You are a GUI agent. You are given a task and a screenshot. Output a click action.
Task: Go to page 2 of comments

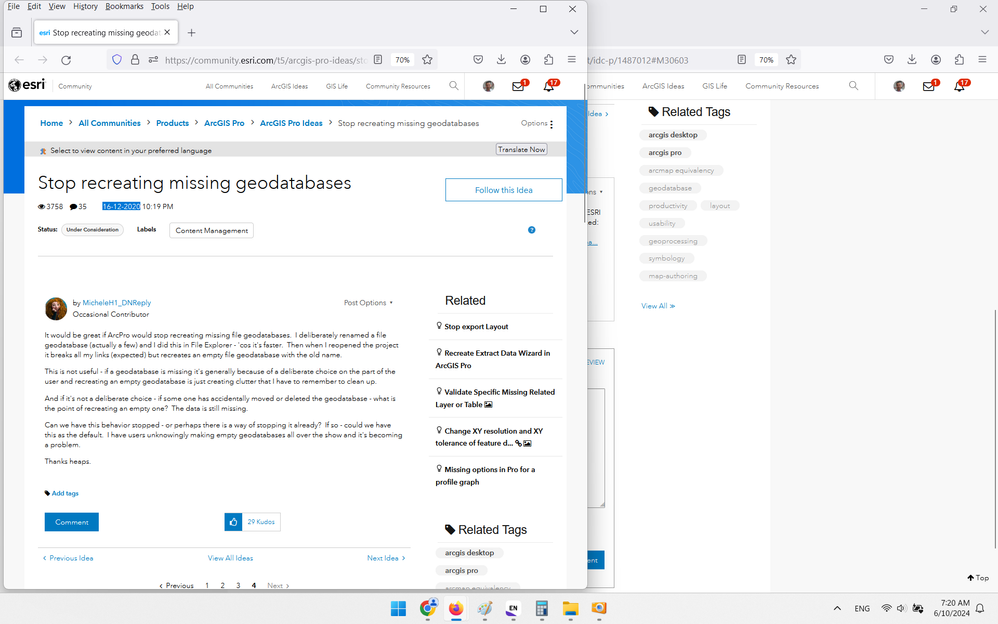click(x=223, y=585)
